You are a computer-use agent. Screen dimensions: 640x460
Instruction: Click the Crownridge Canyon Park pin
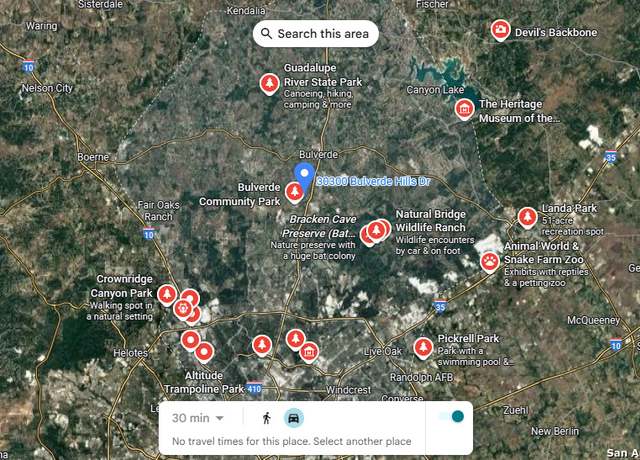point(167,295)
